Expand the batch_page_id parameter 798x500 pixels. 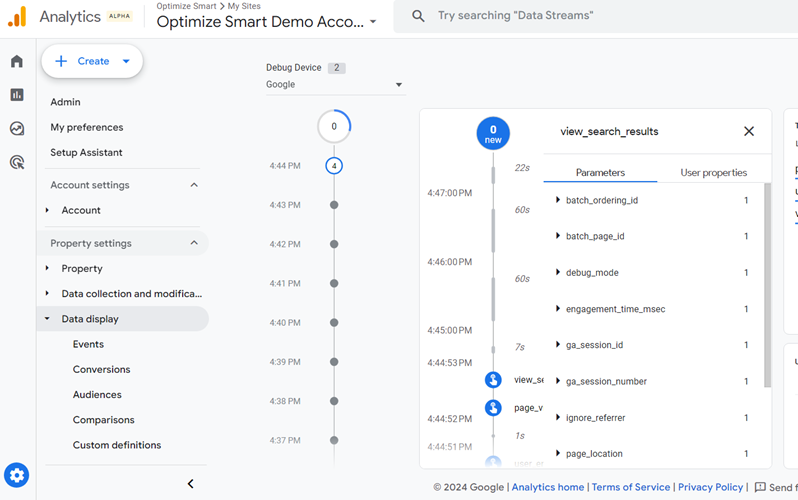click(x=558, y=236)
